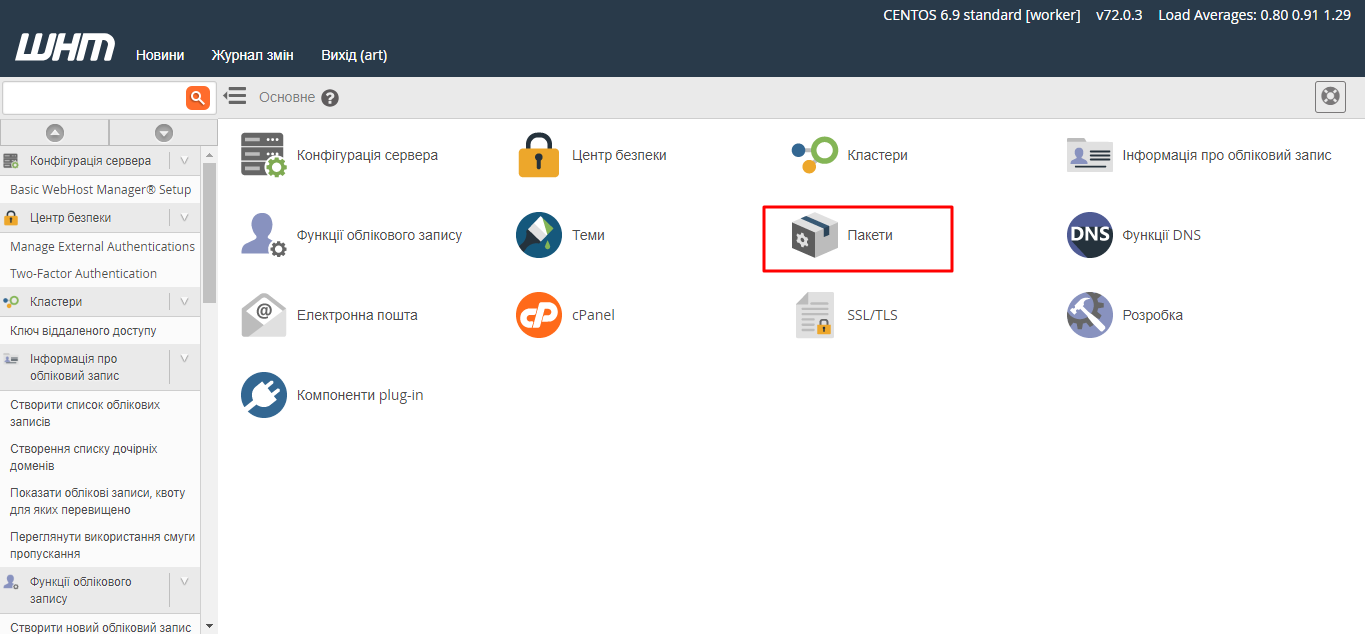The height and width of the screenshot is (634, 1365).
Task: Click the cPanel orange icon
Action: [x=539, y=315]
